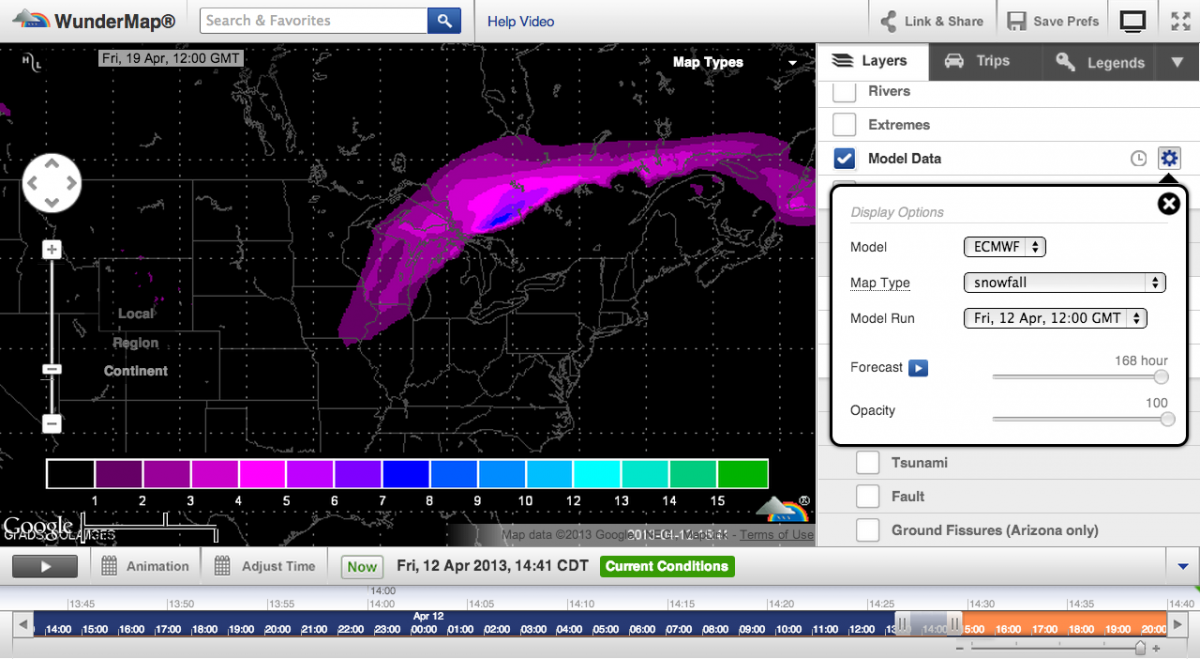Image resolution: width=1200 pixels, height=659 pixels.
Task: Select the Region zoom level label
Action: [135, 343]
